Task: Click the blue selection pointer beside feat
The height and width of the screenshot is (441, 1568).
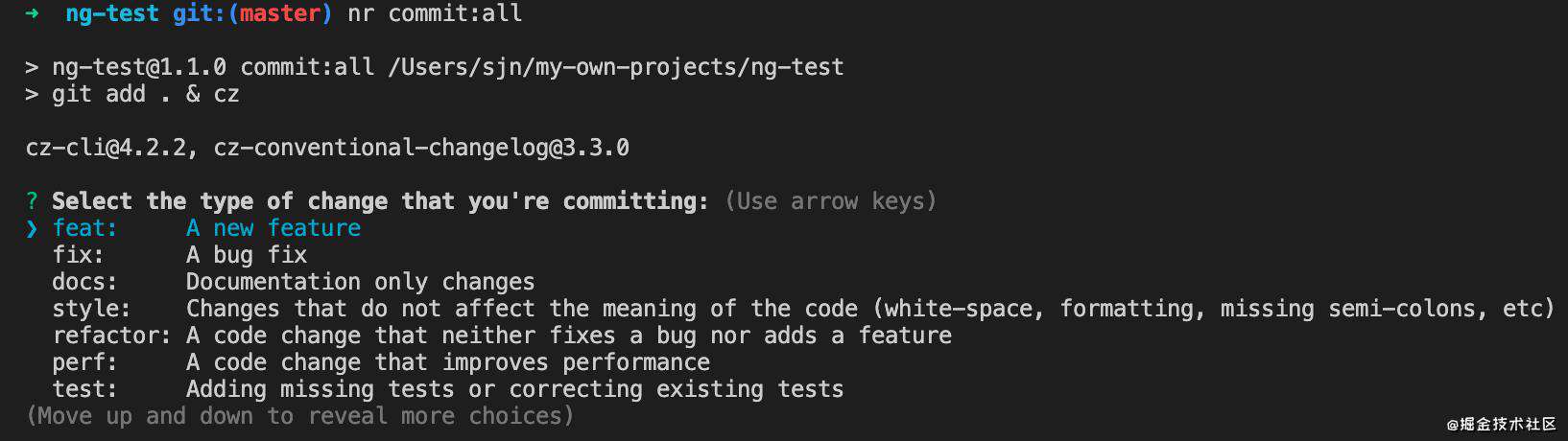Action: click(32, 228)
